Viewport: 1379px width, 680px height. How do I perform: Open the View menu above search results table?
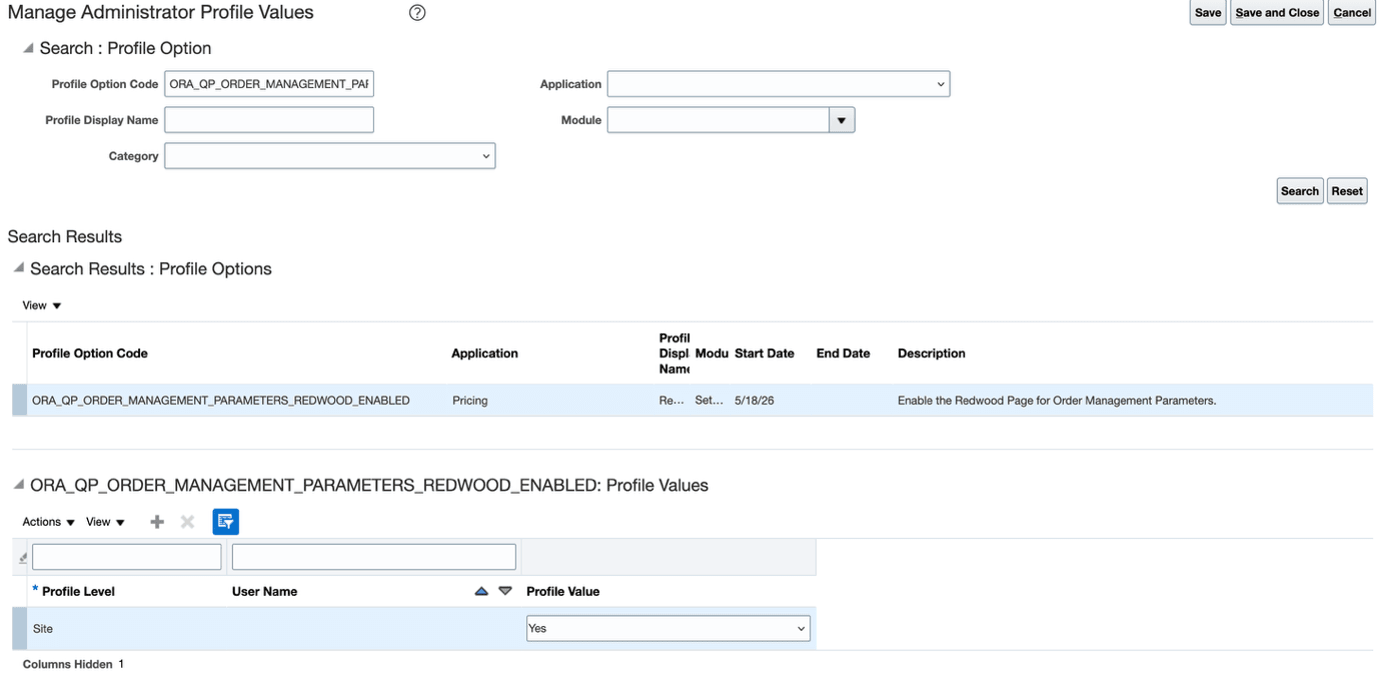pos(42,305)
